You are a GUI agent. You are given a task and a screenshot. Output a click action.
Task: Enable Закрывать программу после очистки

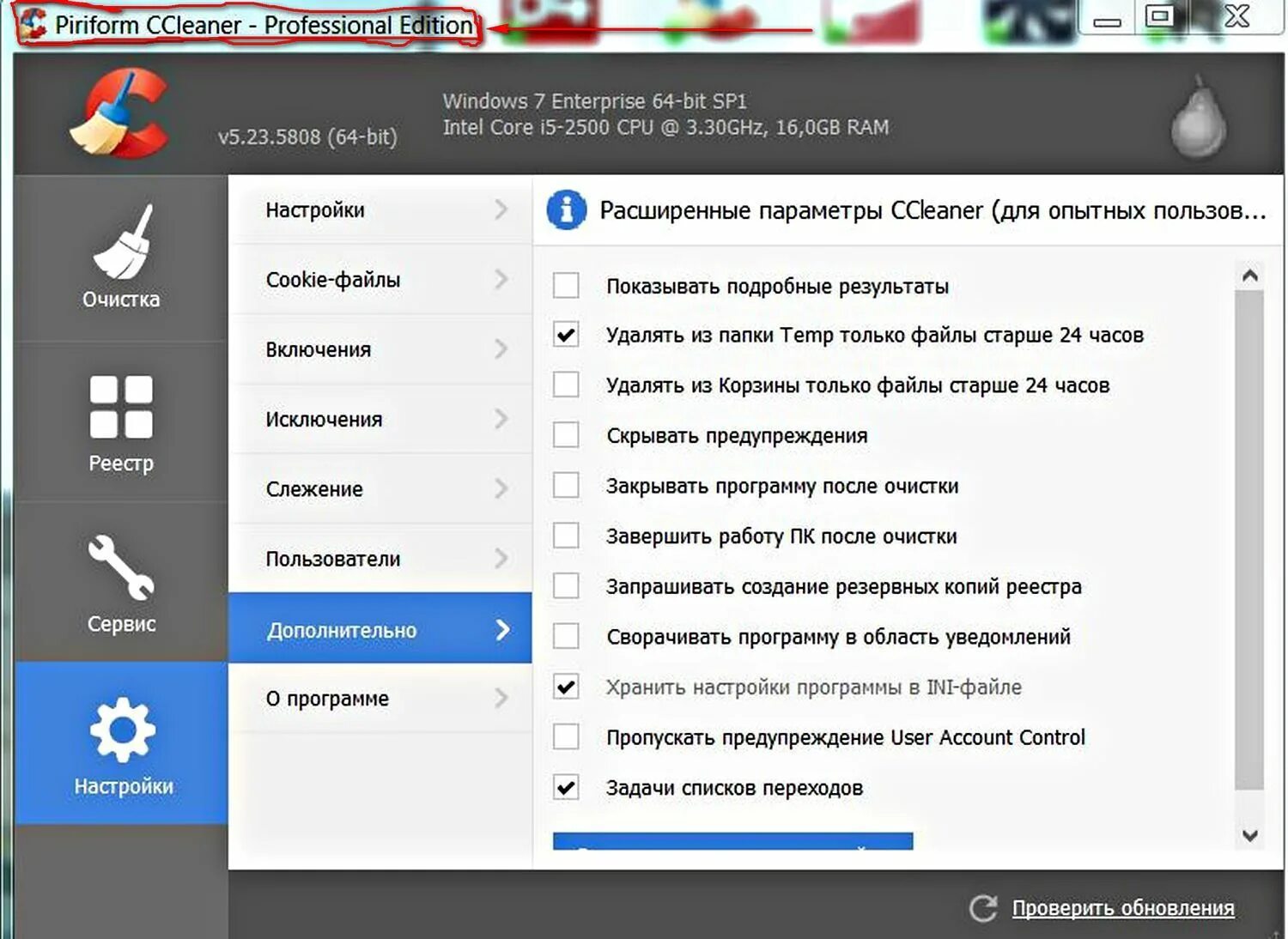coord(566,486)
